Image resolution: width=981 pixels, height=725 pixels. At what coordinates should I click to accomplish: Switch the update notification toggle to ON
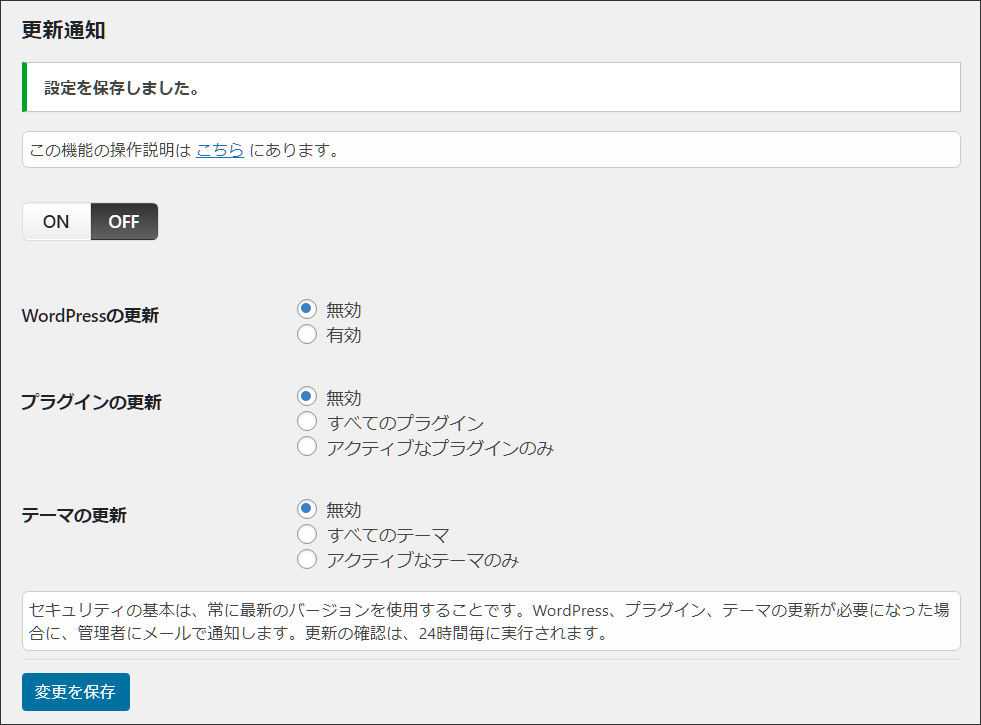tap(56, 222)
